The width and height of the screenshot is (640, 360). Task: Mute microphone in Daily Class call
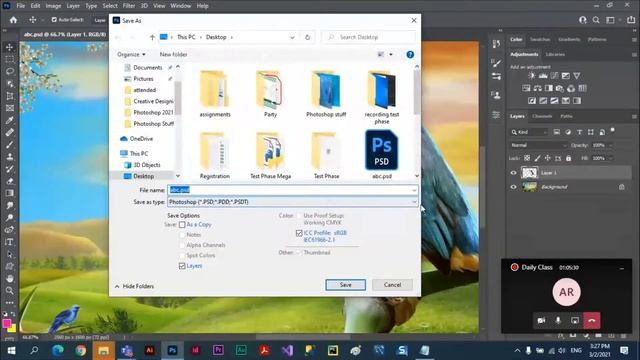558,320
